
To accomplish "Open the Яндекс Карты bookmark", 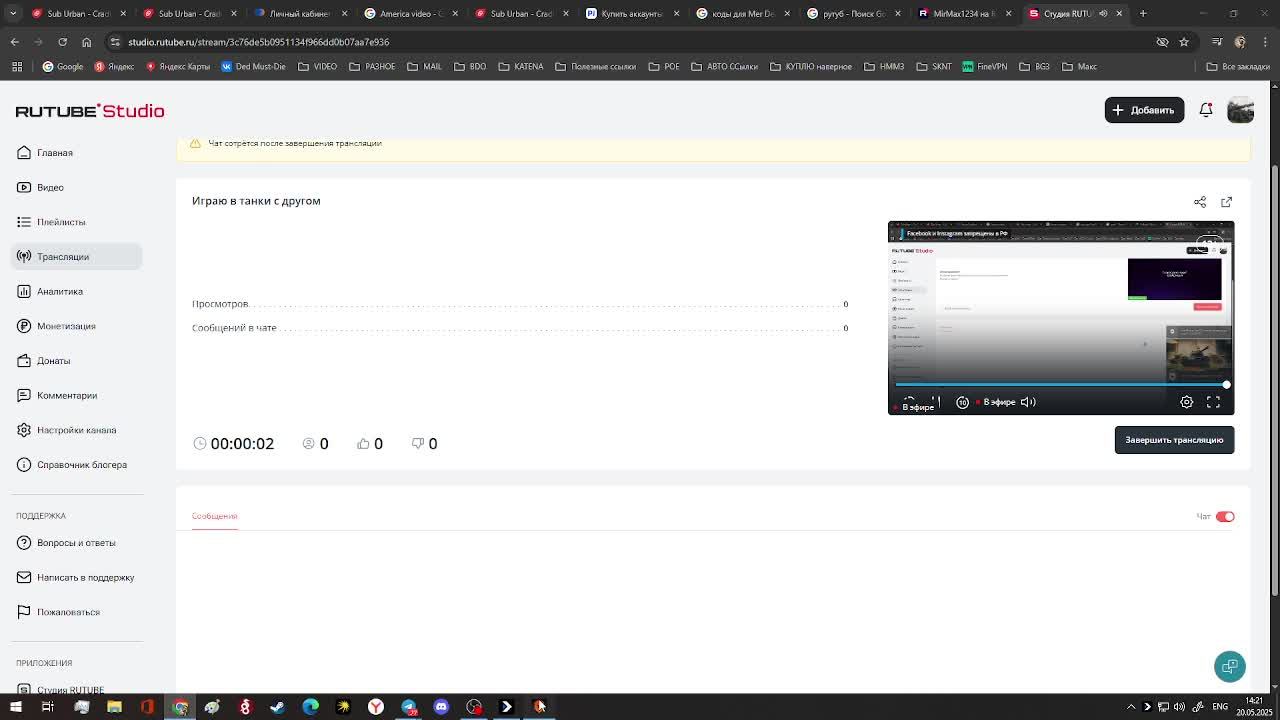I will pos(178,67).
